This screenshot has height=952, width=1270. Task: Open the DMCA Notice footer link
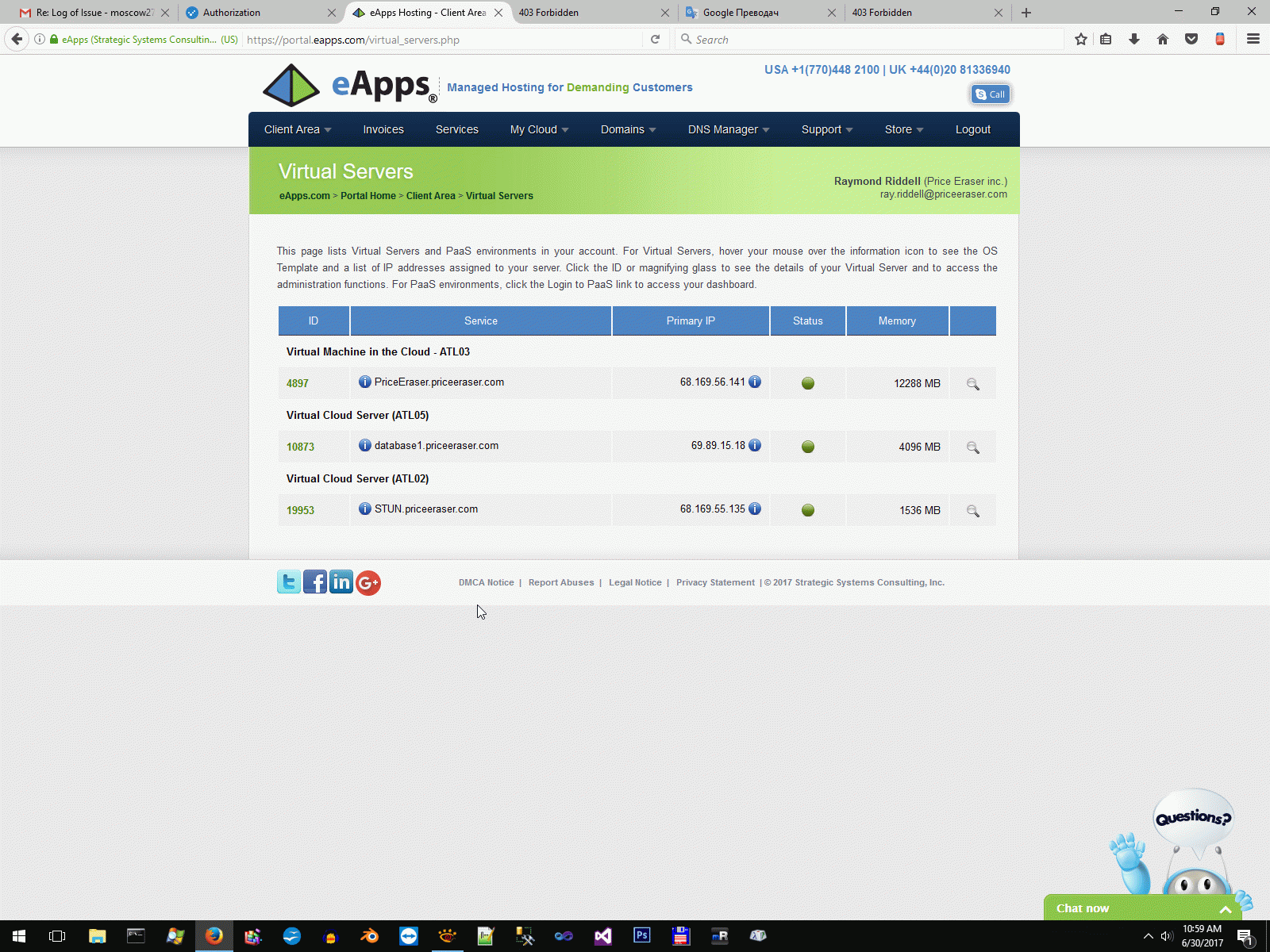tap(487, 582)
